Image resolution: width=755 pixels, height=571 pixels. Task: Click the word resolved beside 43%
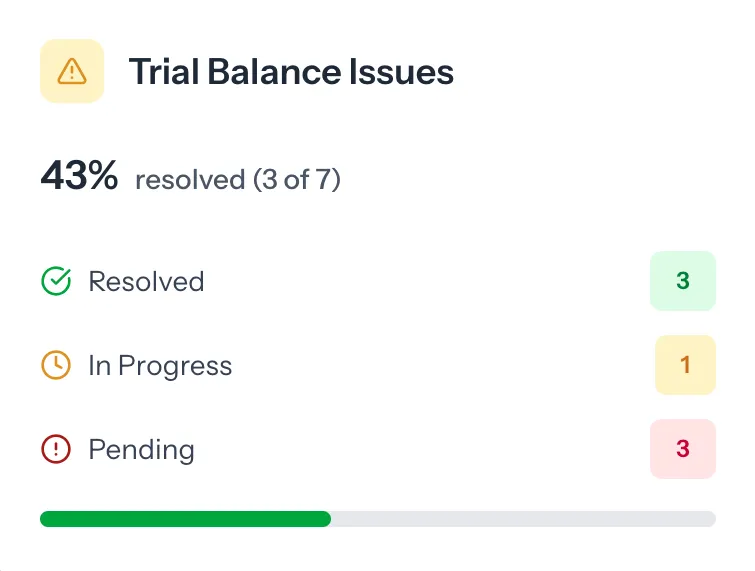190,180
